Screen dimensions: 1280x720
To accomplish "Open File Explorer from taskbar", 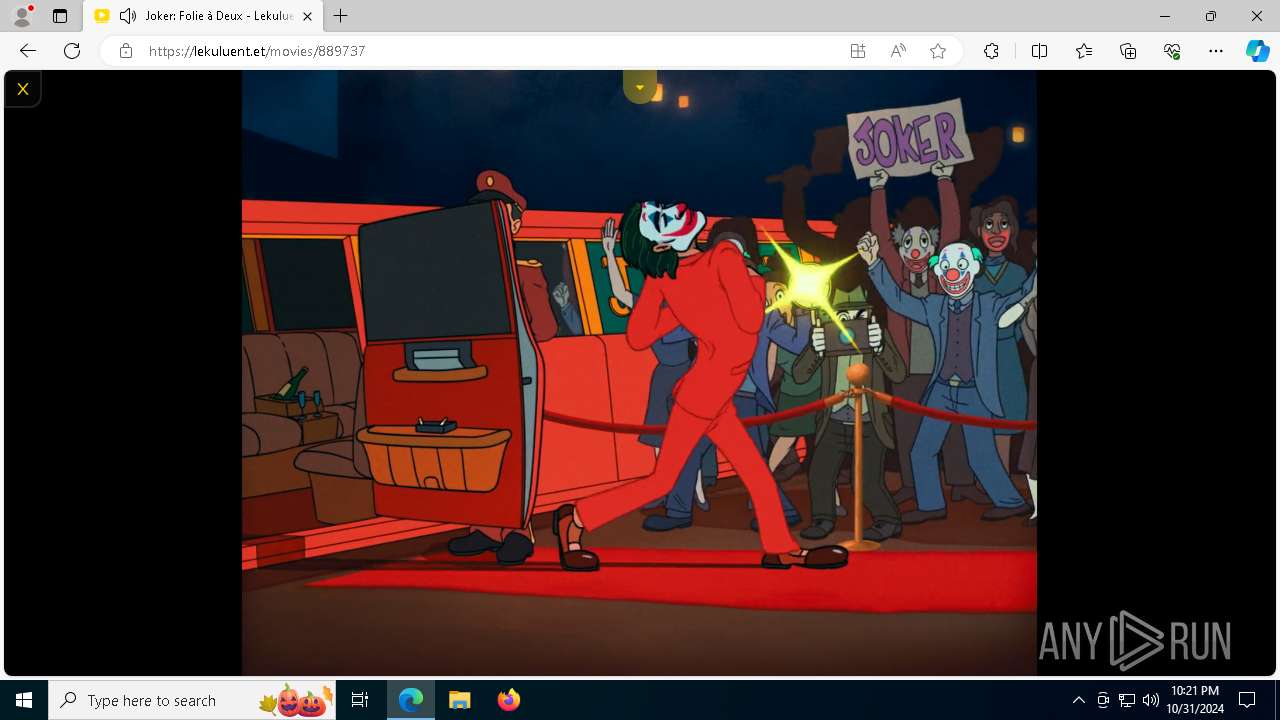I will click(459, 700).
